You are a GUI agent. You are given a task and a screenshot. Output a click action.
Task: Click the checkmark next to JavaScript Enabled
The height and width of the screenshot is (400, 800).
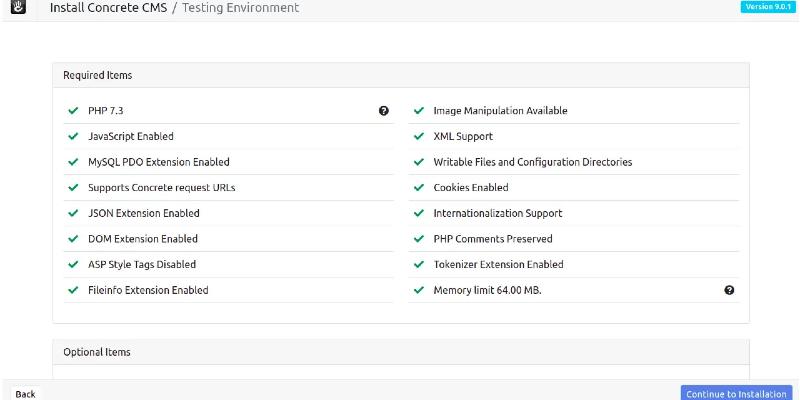coord(73,136)
